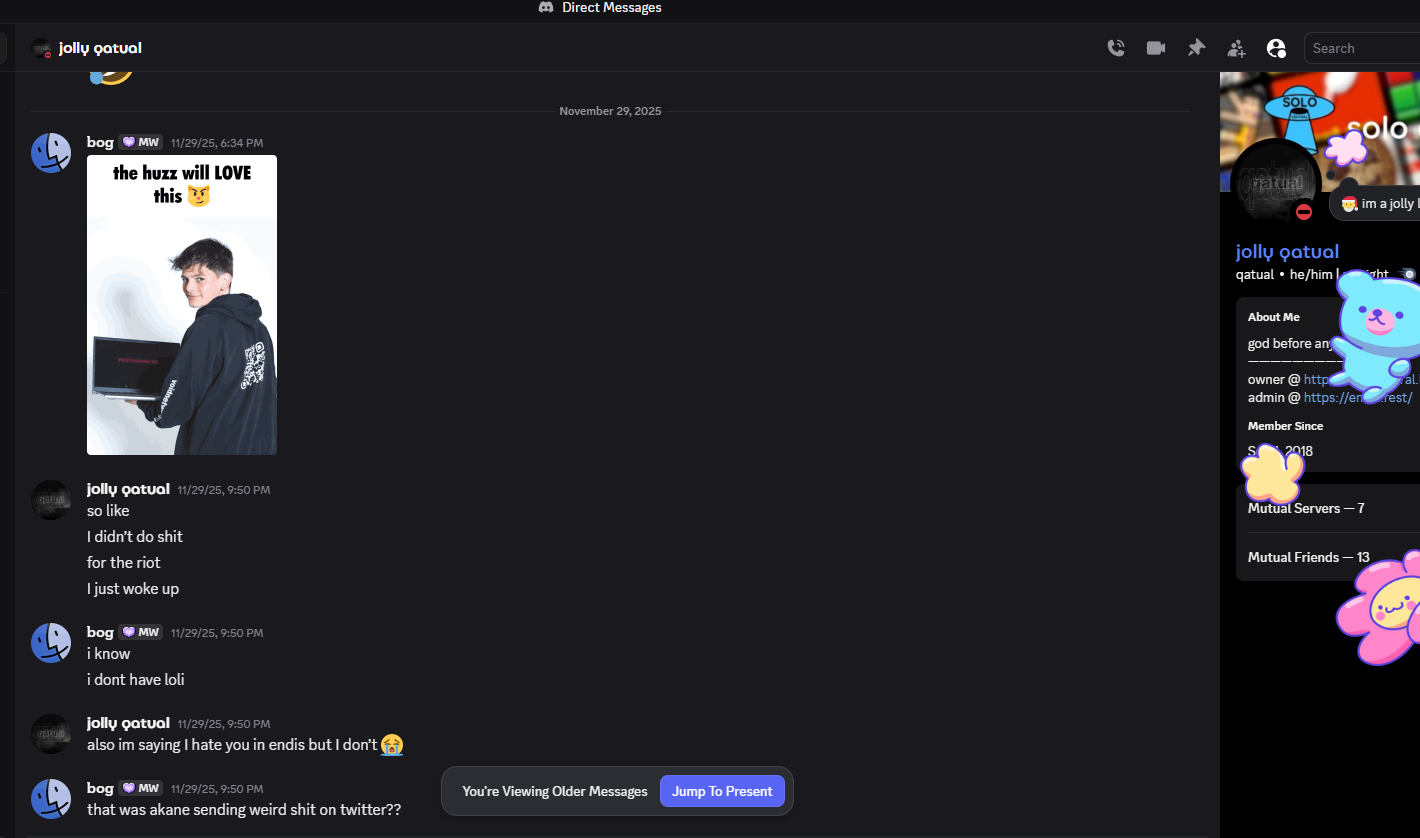Click jolly qatual's name in the chat header
The height and width of the screenshot is (838, 1420).
click(x=100, y=48)
